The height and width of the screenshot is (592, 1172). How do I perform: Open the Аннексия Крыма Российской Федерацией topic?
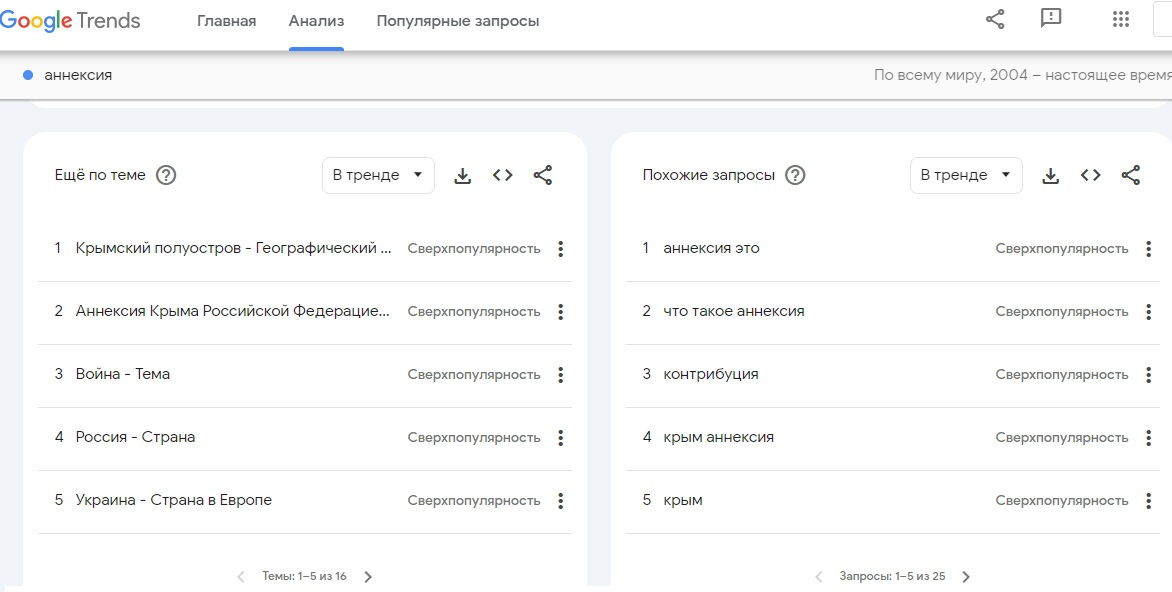pos(233,311)
